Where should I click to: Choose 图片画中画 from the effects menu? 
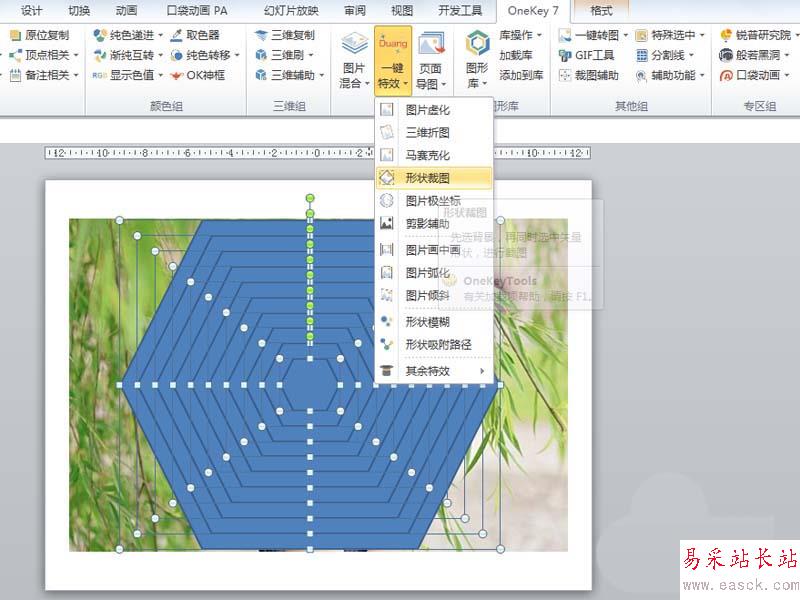click(x=434, y=250)
